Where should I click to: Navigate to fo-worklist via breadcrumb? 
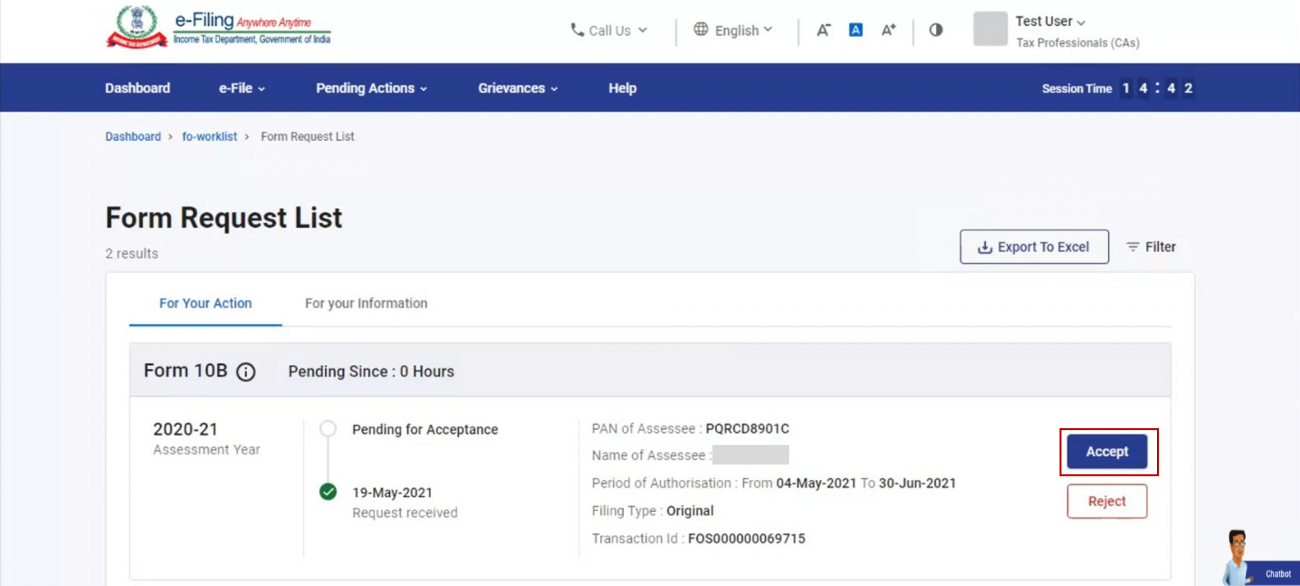click(210, 136)
